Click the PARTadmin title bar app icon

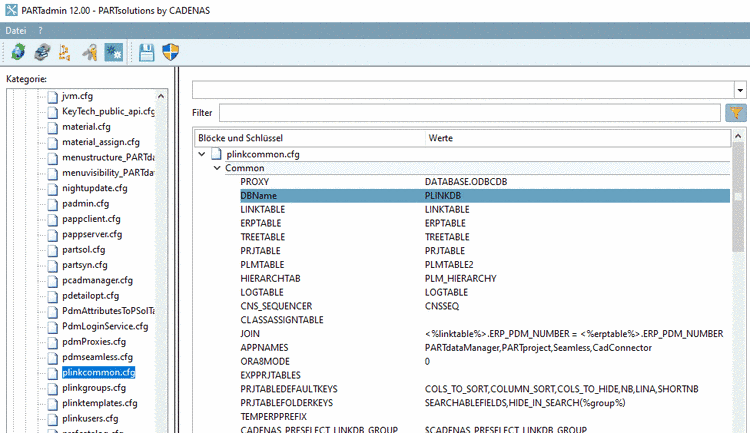tap(11, 10)
